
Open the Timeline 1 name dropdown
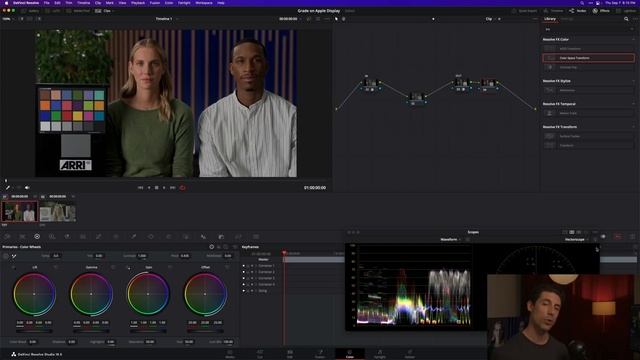pos(166,19)
